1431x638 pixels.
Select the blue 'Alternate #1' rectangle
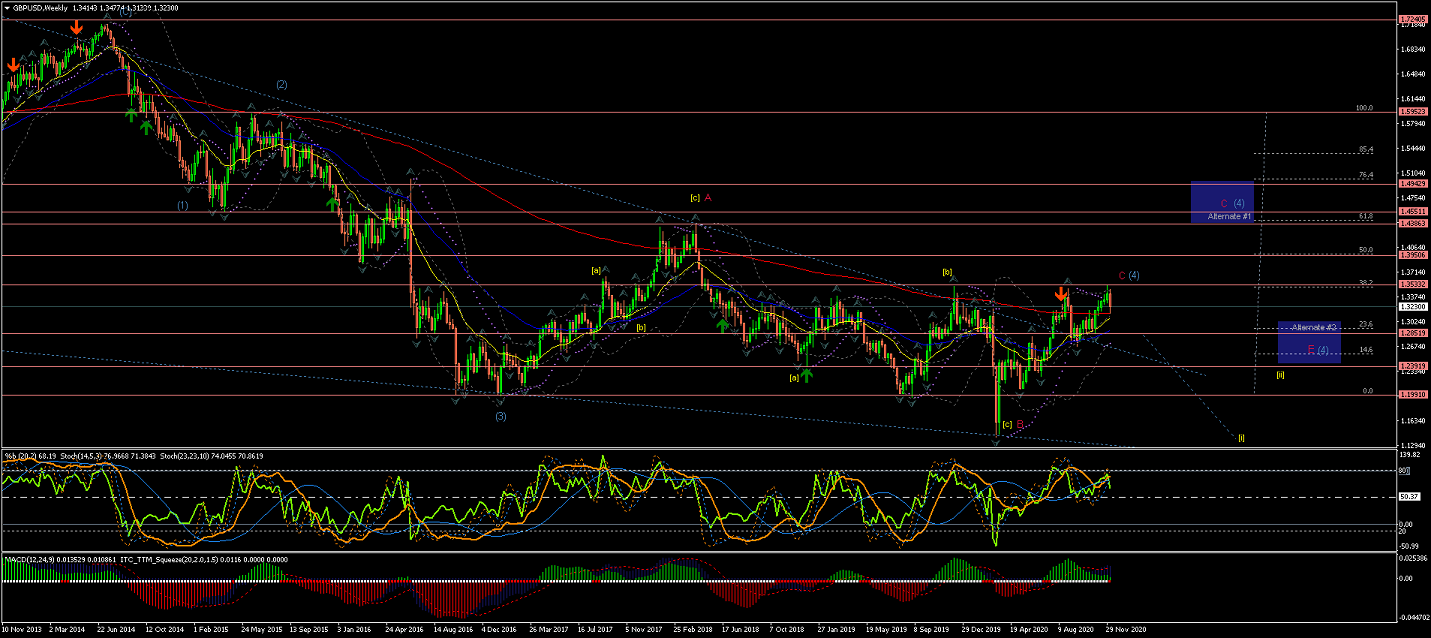pyautogui.click(x=1222, y=203)
